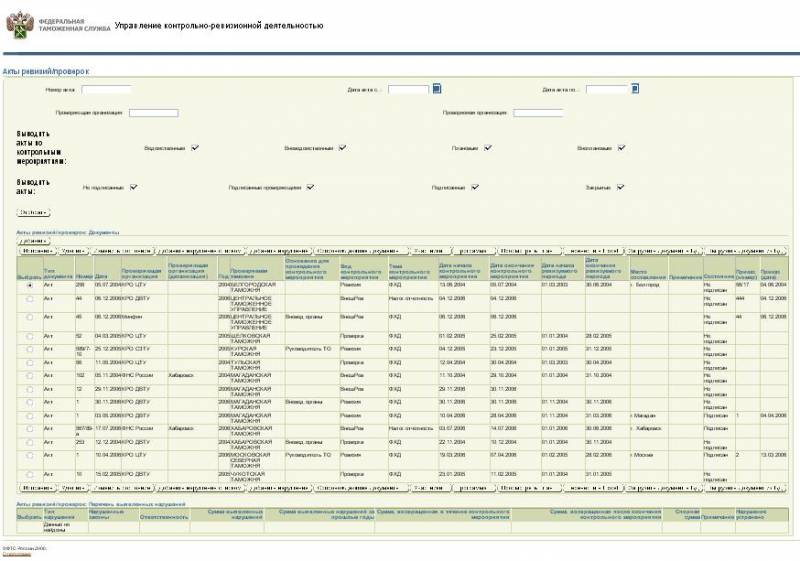Open the underlined link in page footer

[x=17, y=554]
